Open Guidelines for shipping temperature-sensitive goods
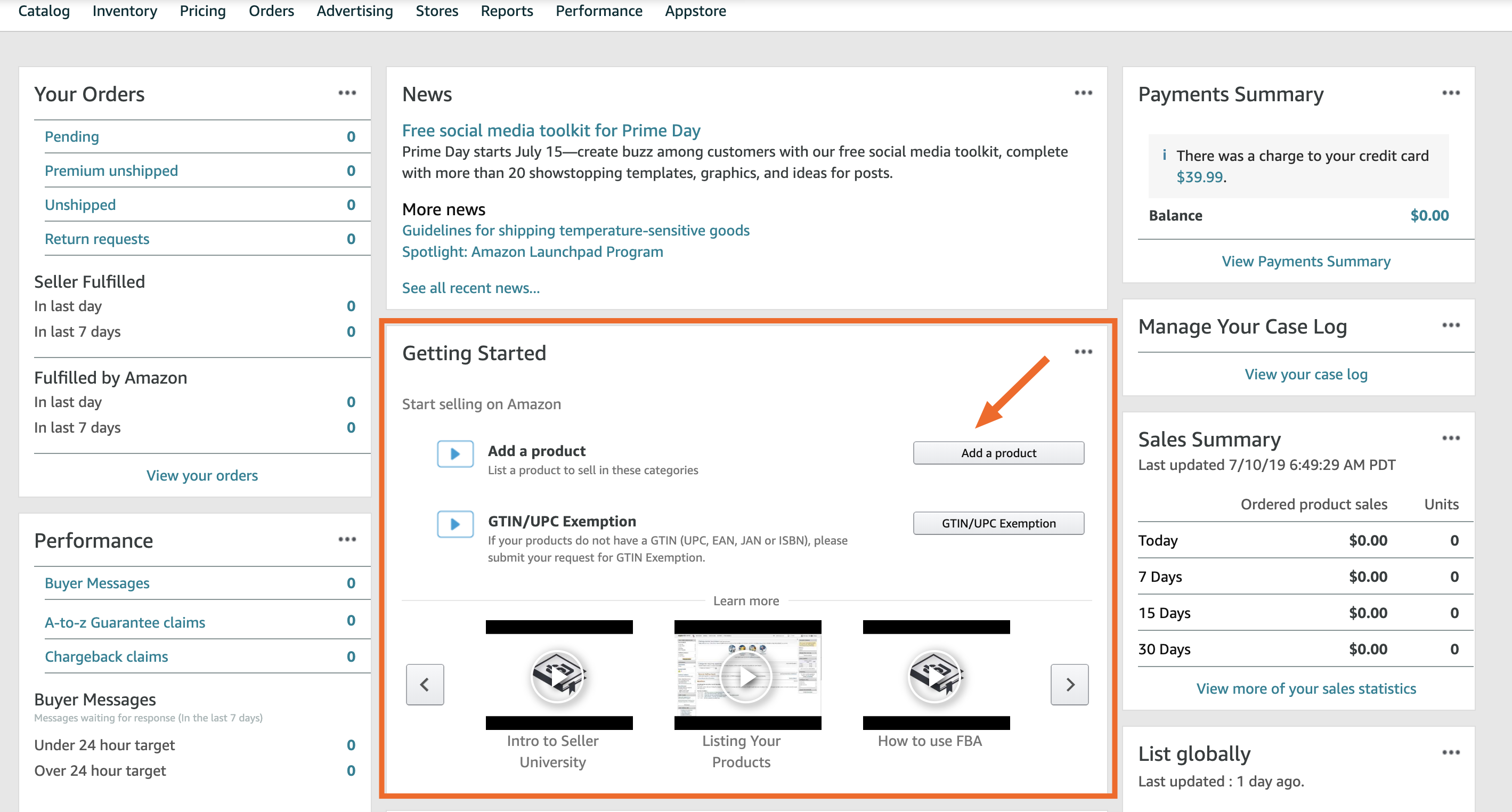 (x=575, y=230)
